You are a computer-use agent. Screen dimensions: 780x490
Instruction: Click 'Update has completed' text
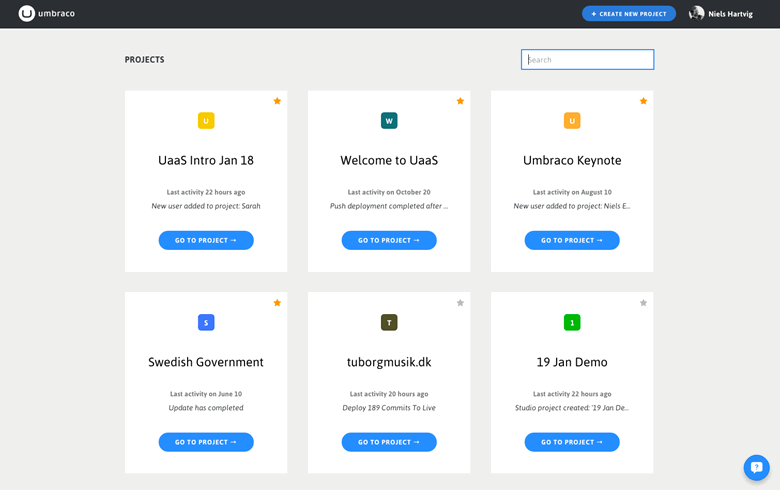[206, 408]
